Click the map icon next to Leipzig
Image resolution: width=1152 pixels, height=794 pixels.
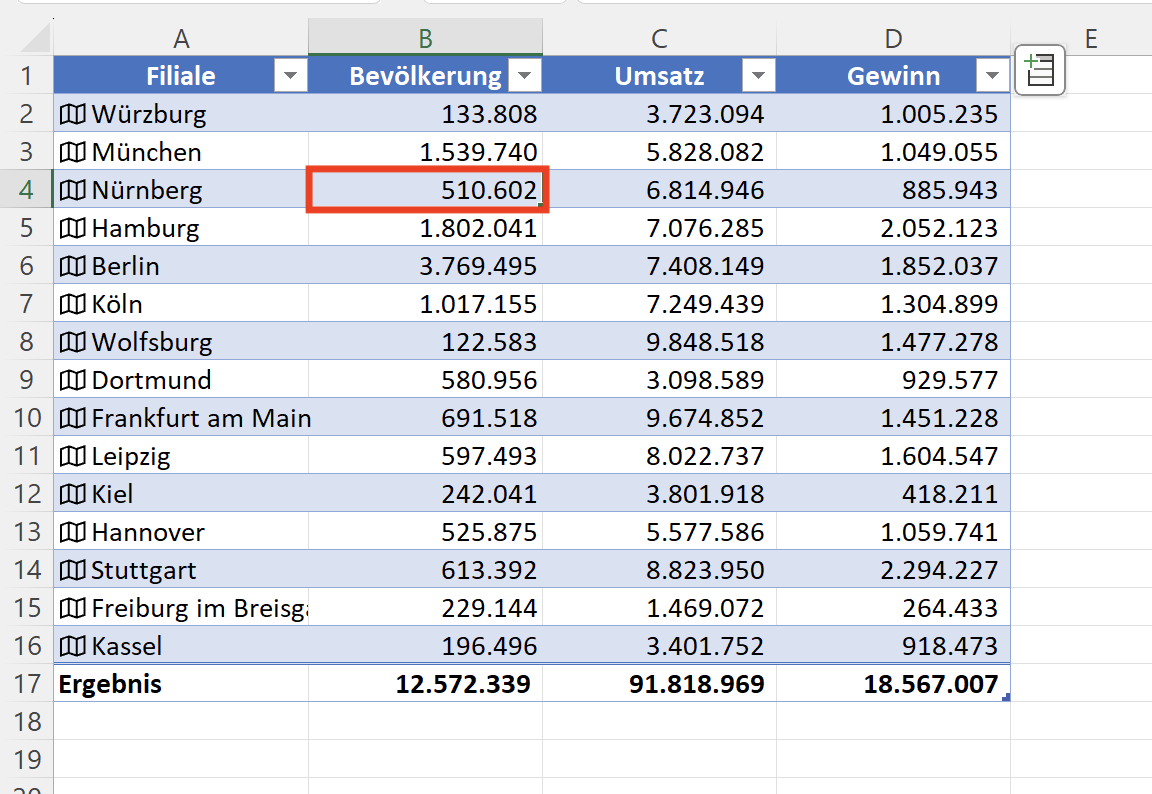click(73, 456)
